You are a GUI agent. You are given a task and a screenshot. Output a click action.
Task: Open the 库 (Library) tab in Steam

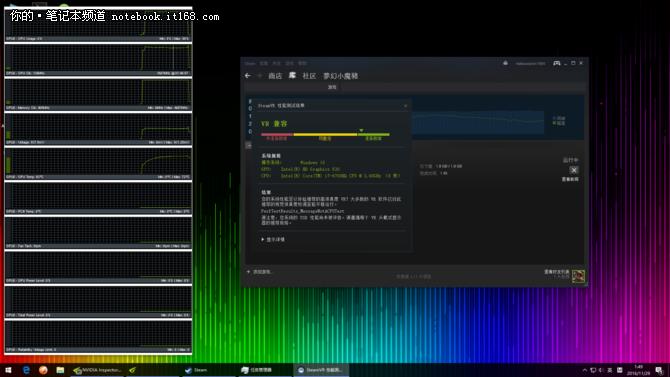point(292,76)
